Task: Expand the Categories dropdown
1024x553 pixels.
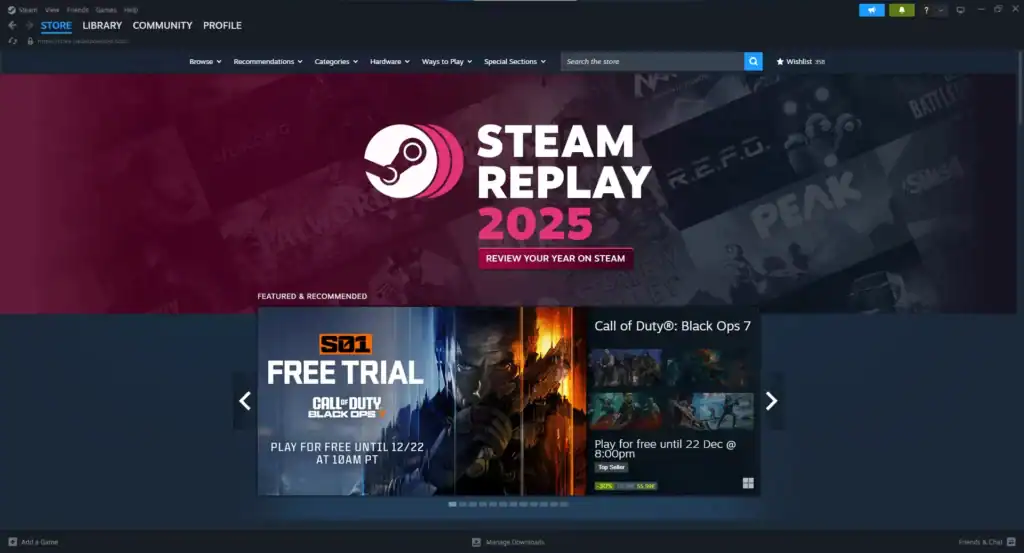Action: [336, 61]
